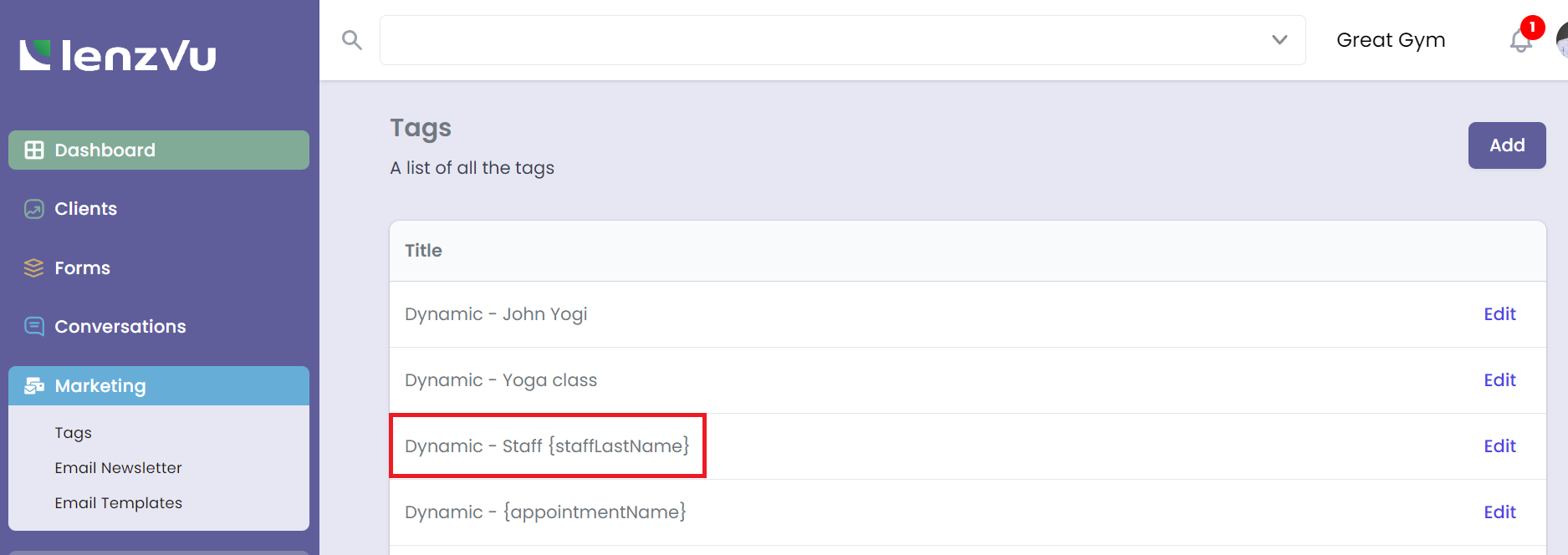Collapse the Marketing menu section

[159, 386]
